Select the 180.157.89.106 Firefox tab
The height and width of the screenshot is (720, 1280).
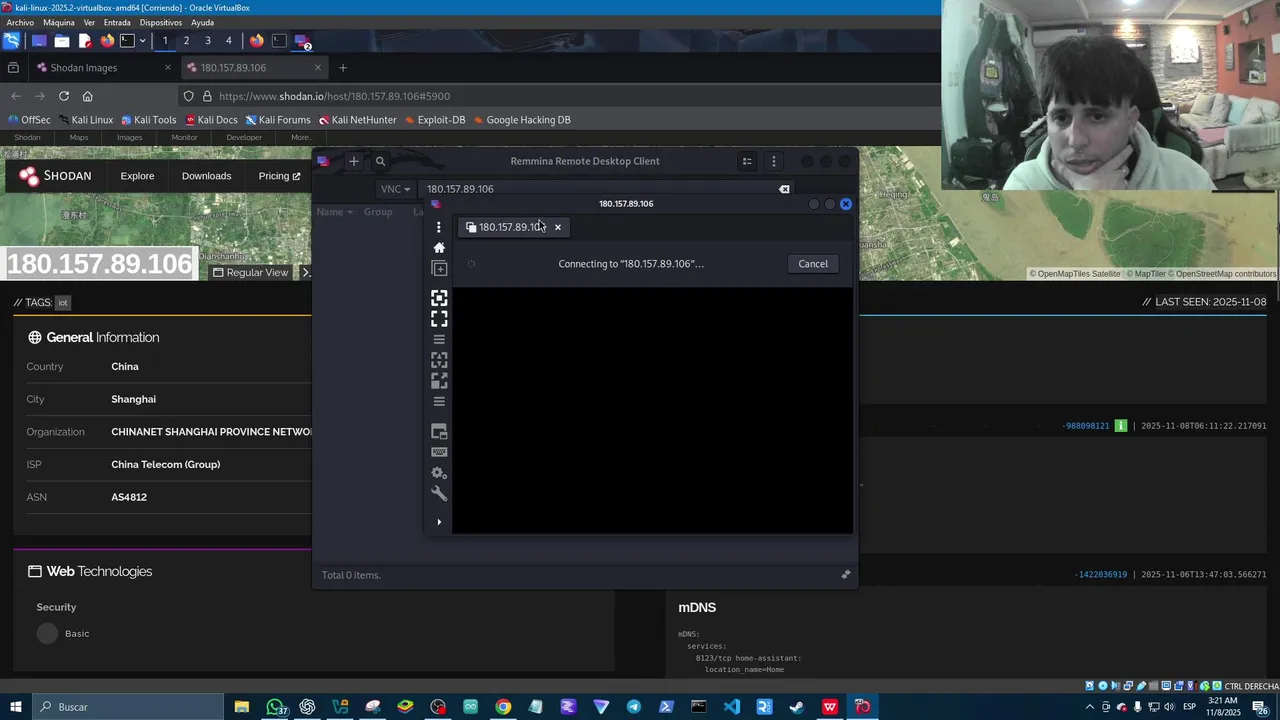pos(253,68)
